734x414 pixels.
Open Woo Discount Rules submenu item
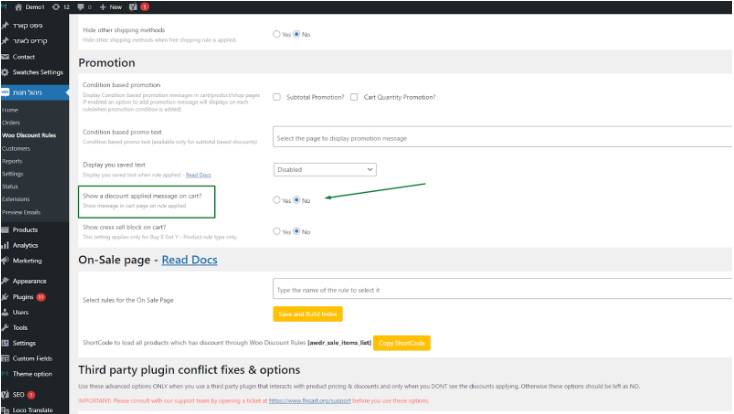pyautogui.click(x=28, y=135)
